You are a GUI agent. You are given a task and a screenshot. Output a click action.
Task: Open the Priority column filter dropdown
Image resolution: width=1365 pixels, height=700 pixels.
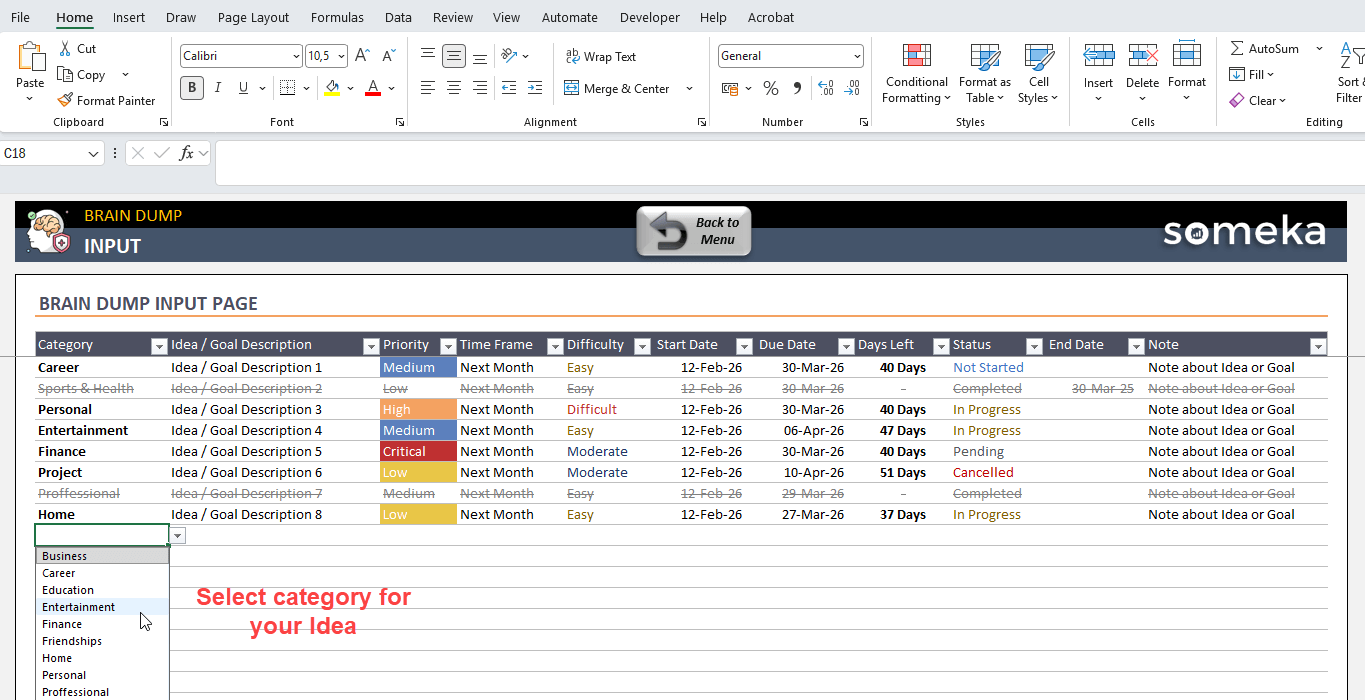point(448,346)
